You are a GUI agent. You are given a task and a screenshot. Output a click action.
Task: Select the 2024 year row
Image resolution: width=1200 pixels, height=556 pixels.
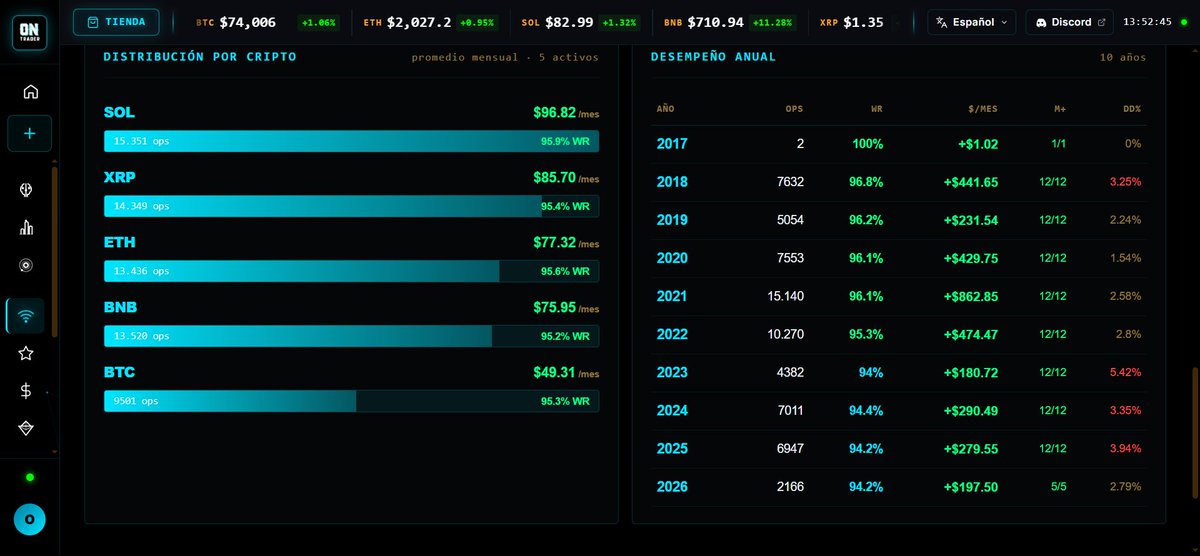pos(898,411)
